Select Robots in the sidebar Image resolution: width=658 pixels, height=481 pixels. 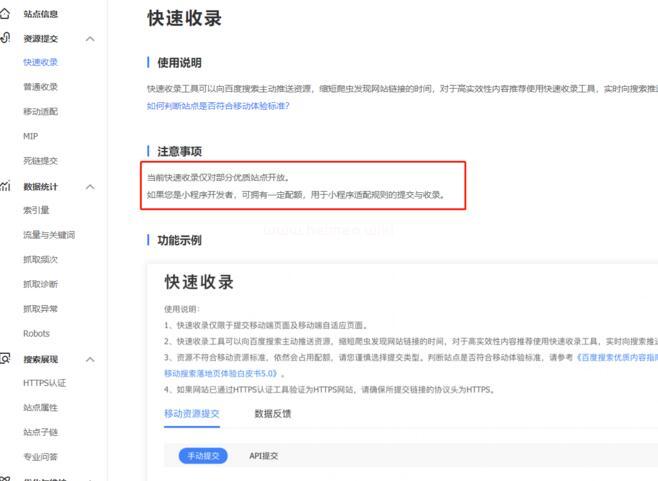coord(36,333)
